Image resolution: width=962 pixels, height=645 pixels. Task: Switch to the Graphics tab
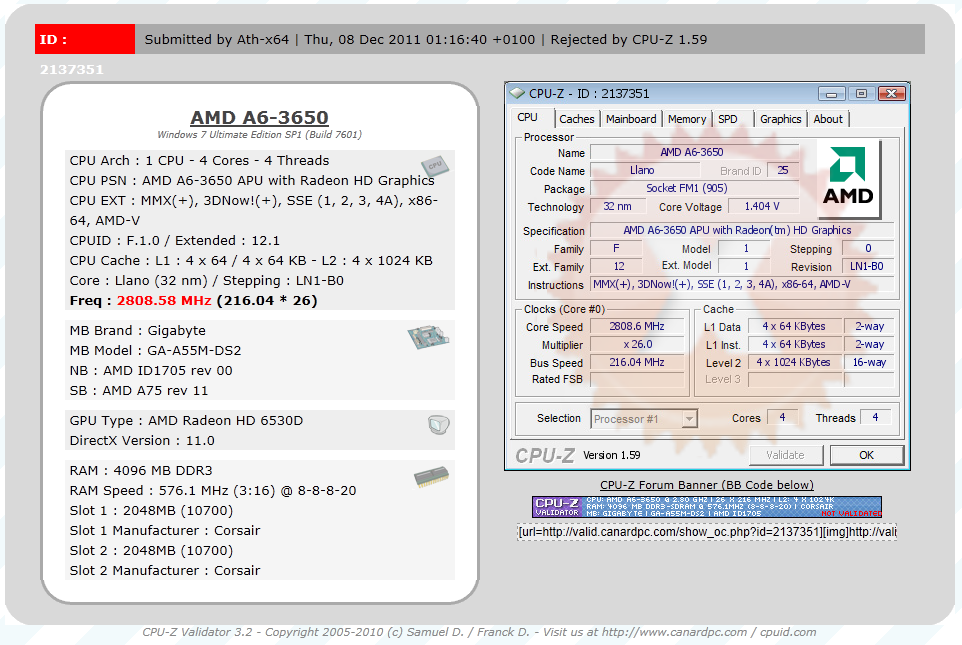click(780, 119)
